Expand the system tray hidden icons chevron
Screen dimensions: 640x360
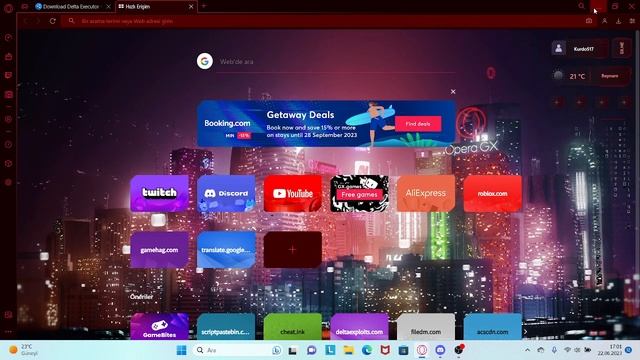(x=527, y=350)
